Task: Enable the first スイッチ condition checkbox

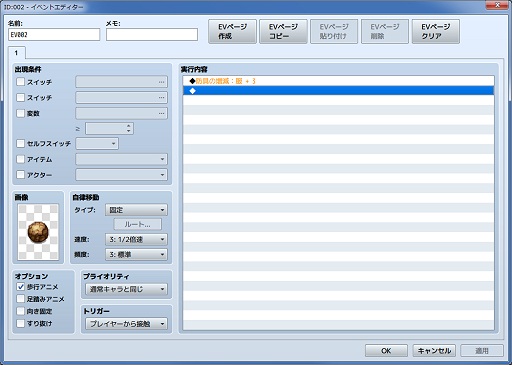Action: click(21, 82)
